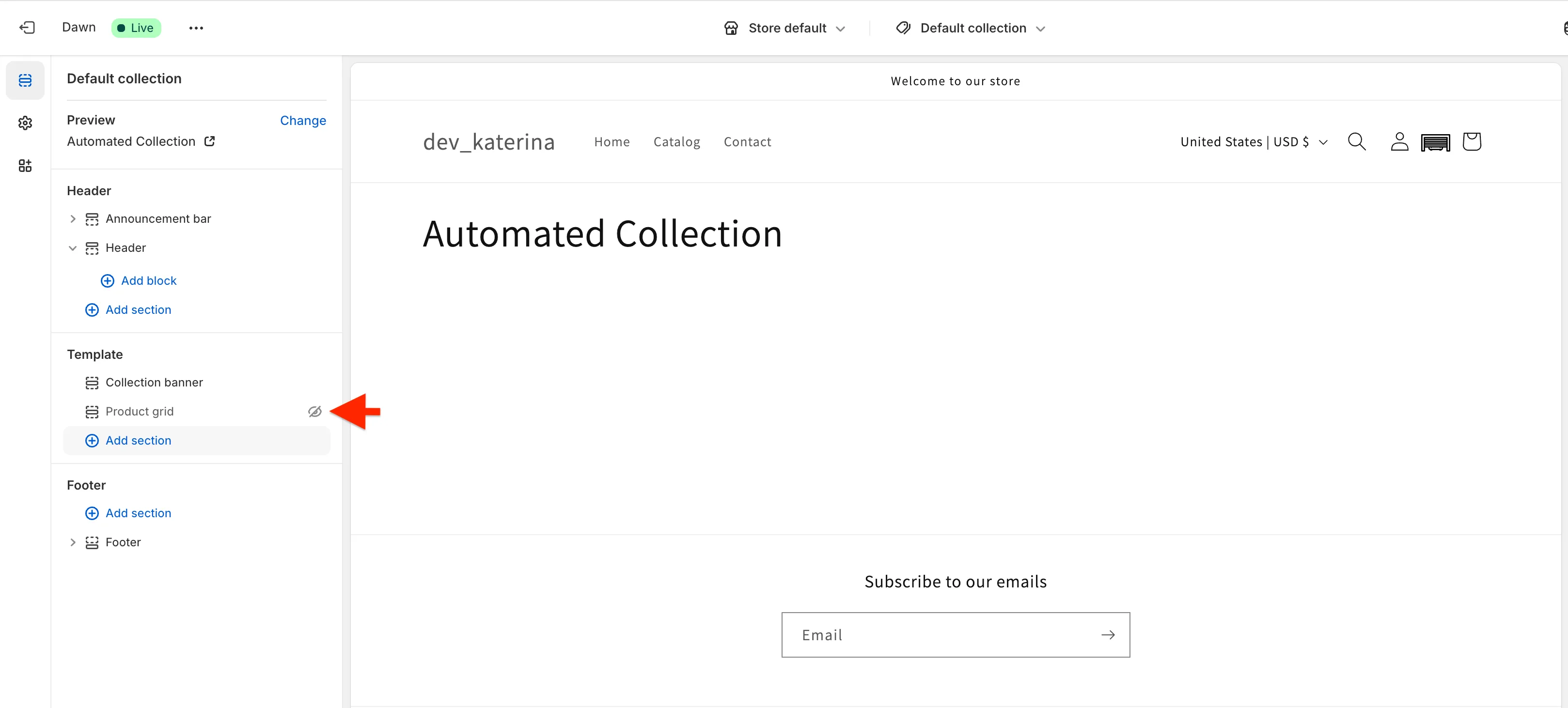This screenshot has height=708, width=1568.
Task: Show the hidden Product grid section
Action: tap(314, 412)
